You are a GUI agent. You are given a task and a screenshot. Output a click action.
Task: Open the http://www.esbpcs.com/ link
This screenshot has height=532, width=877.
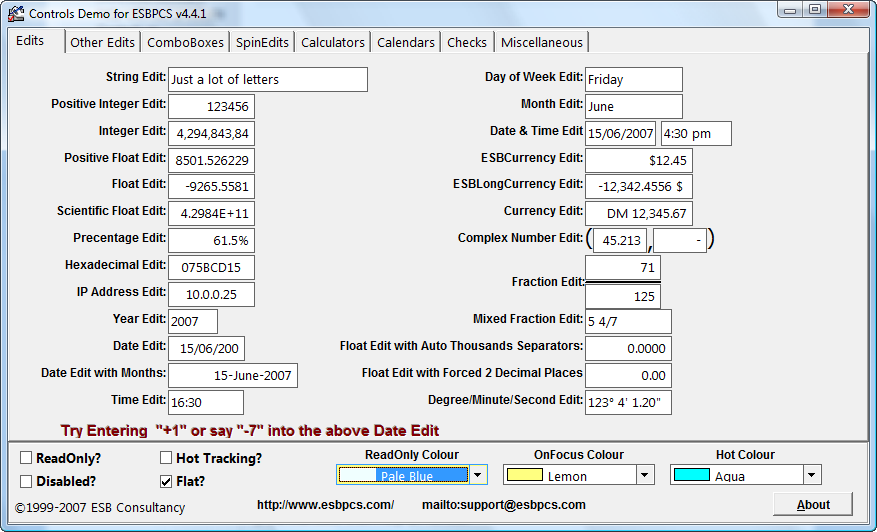point(326,505)
